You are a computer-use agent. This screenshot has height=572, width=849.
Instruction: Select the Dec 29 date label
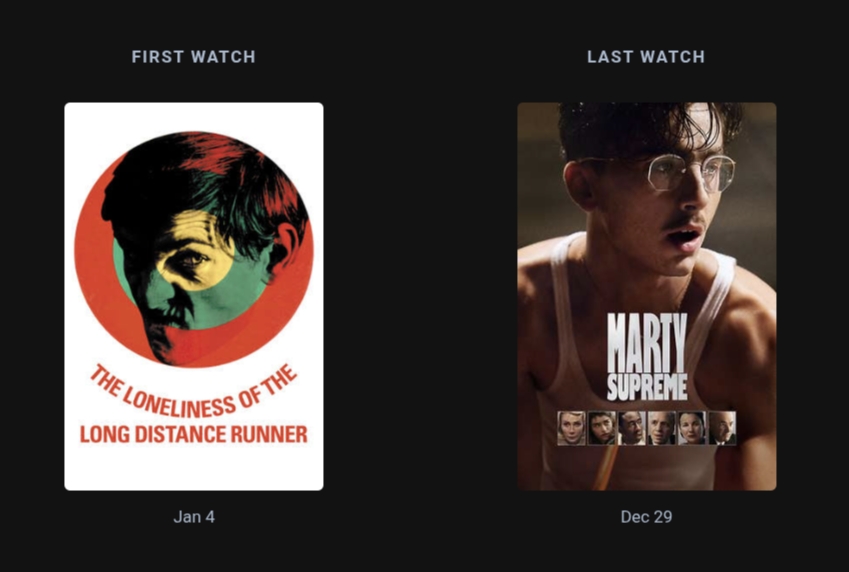point(646,517)
